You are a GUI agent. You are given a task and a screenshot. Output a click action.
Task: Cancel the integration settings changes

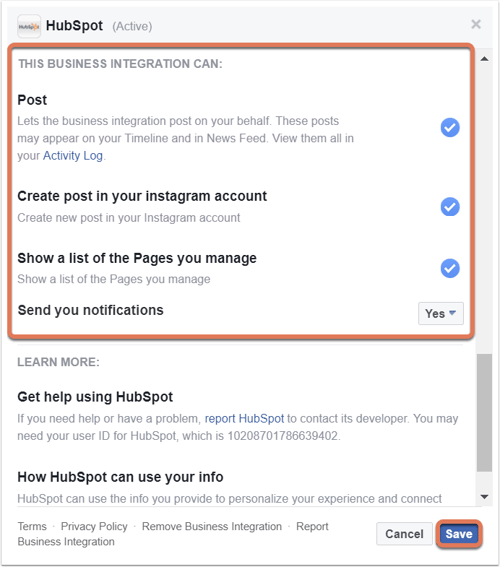pos(404,534)
